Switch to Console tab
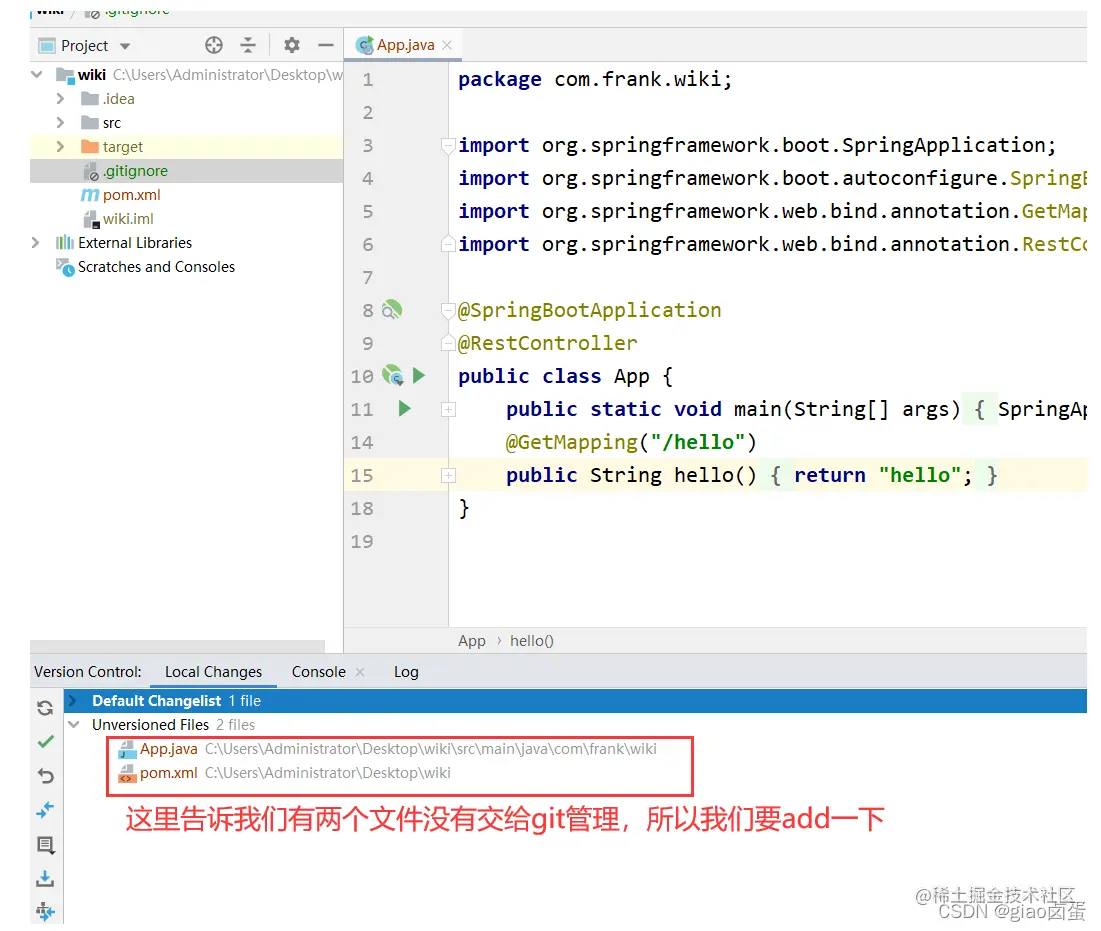This screenshot has height=931, width=1101. [x=319, y=672]
